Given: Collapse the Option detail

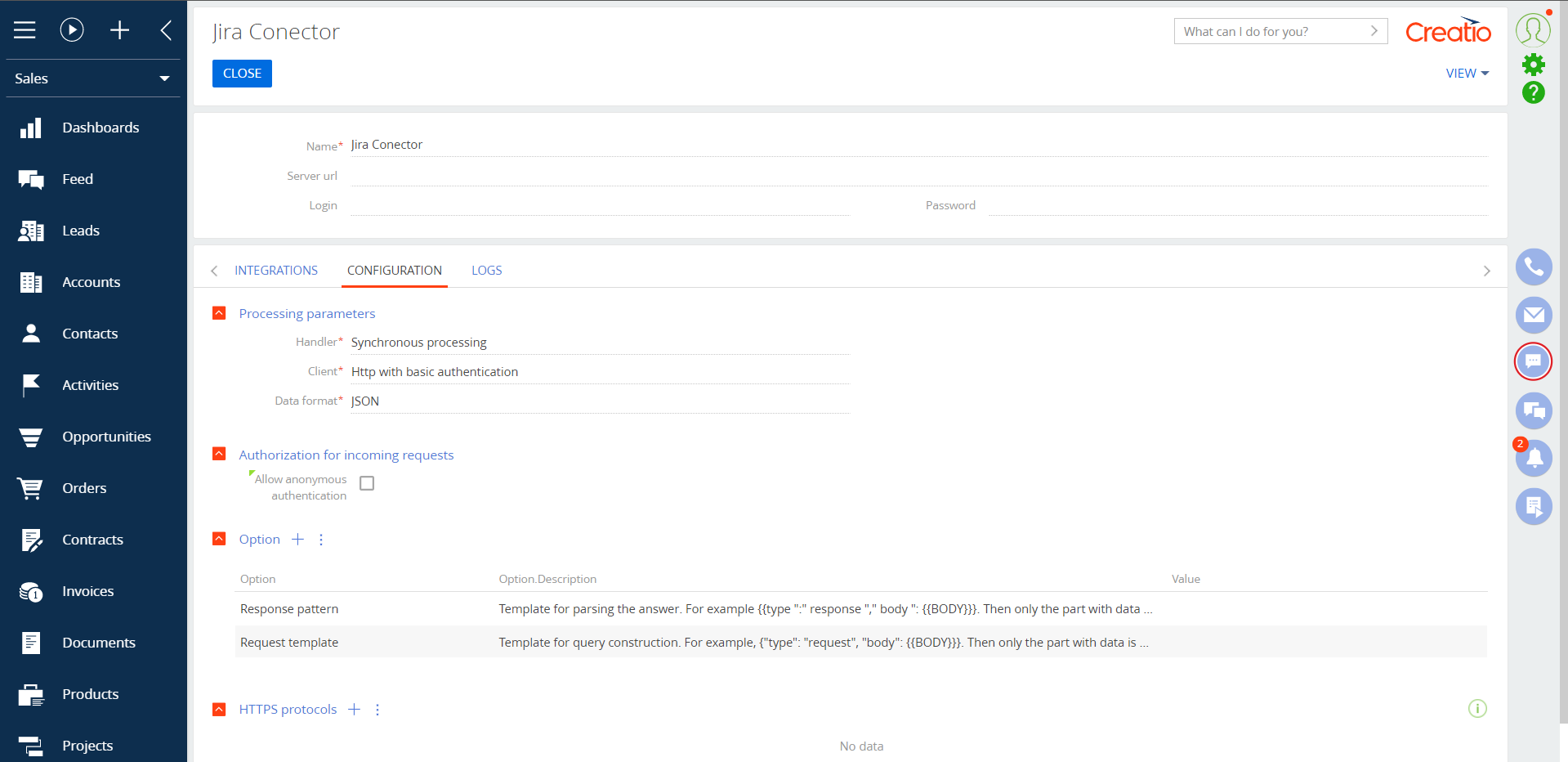Looking at the screenshot, I should click(x=219, y=539).
